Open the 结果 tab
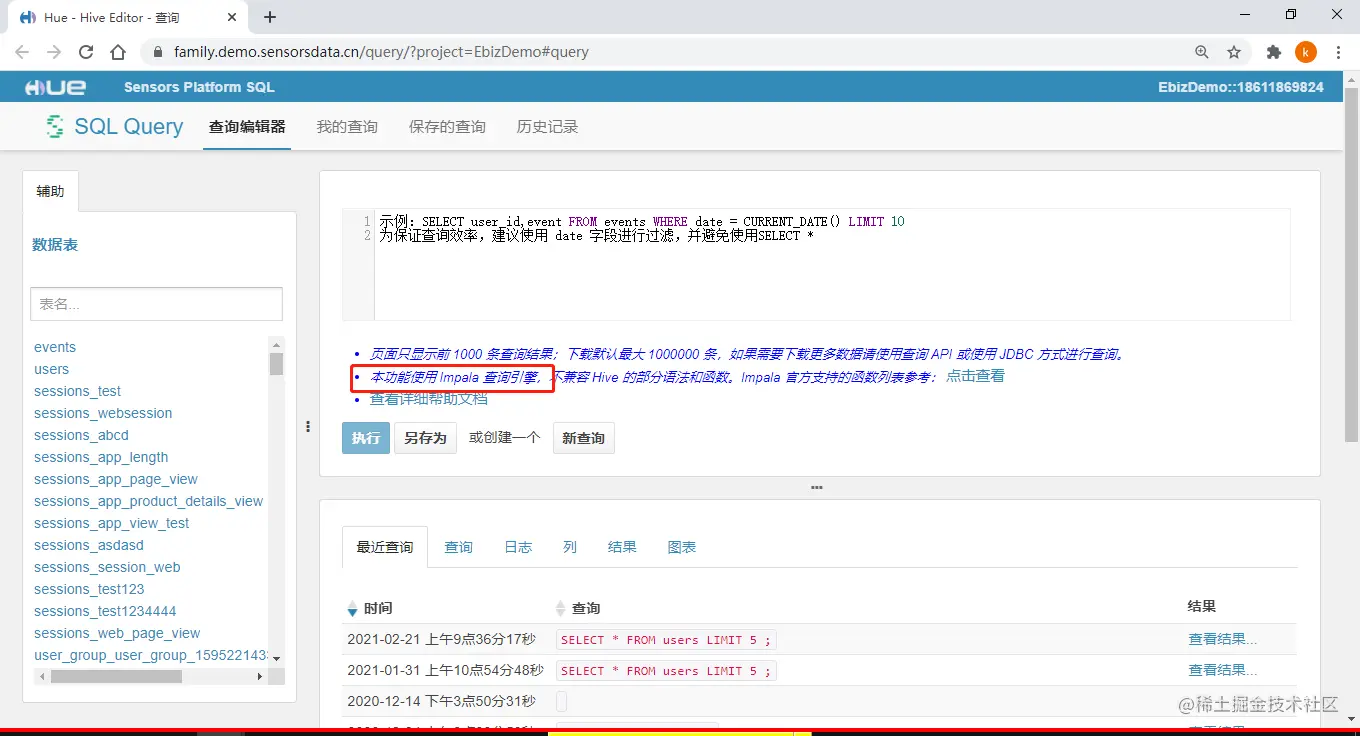Screen dimensions: 1360x736 point(622,547)
